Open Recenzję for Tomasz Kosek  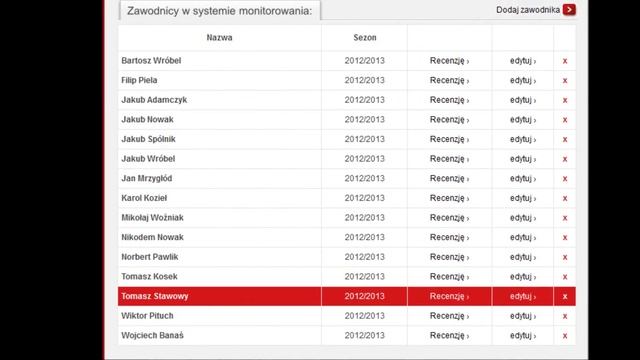point(449,276)
